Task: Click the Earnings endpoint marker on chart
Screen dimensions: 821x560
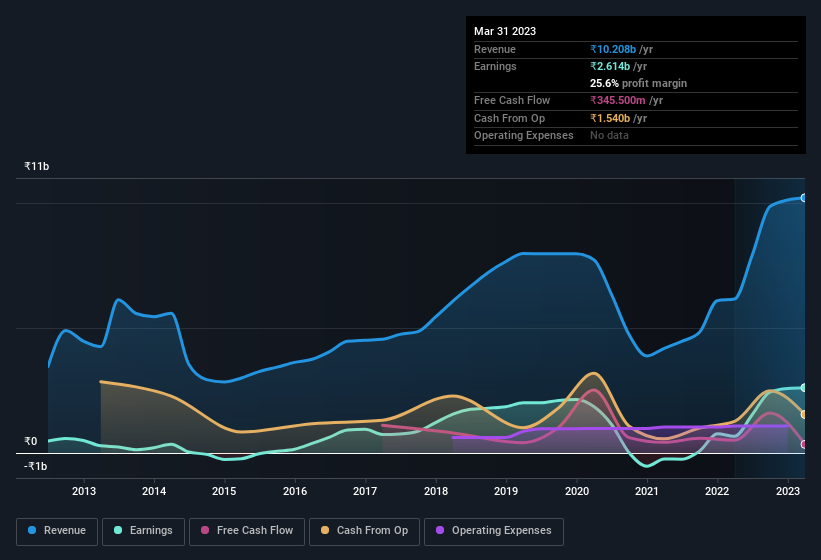Action: [x=804, y=388]
